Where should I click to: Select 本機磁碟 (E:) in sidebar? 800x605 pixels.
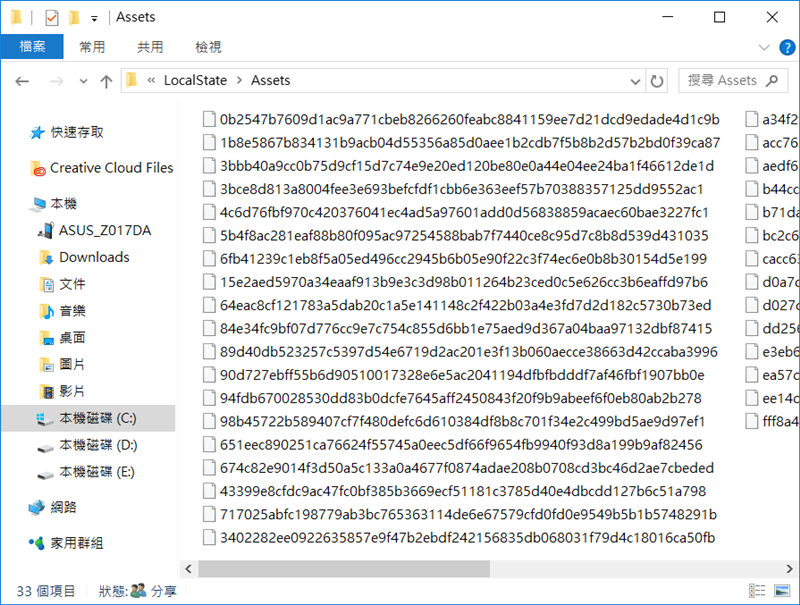click(x=97, y=472)
